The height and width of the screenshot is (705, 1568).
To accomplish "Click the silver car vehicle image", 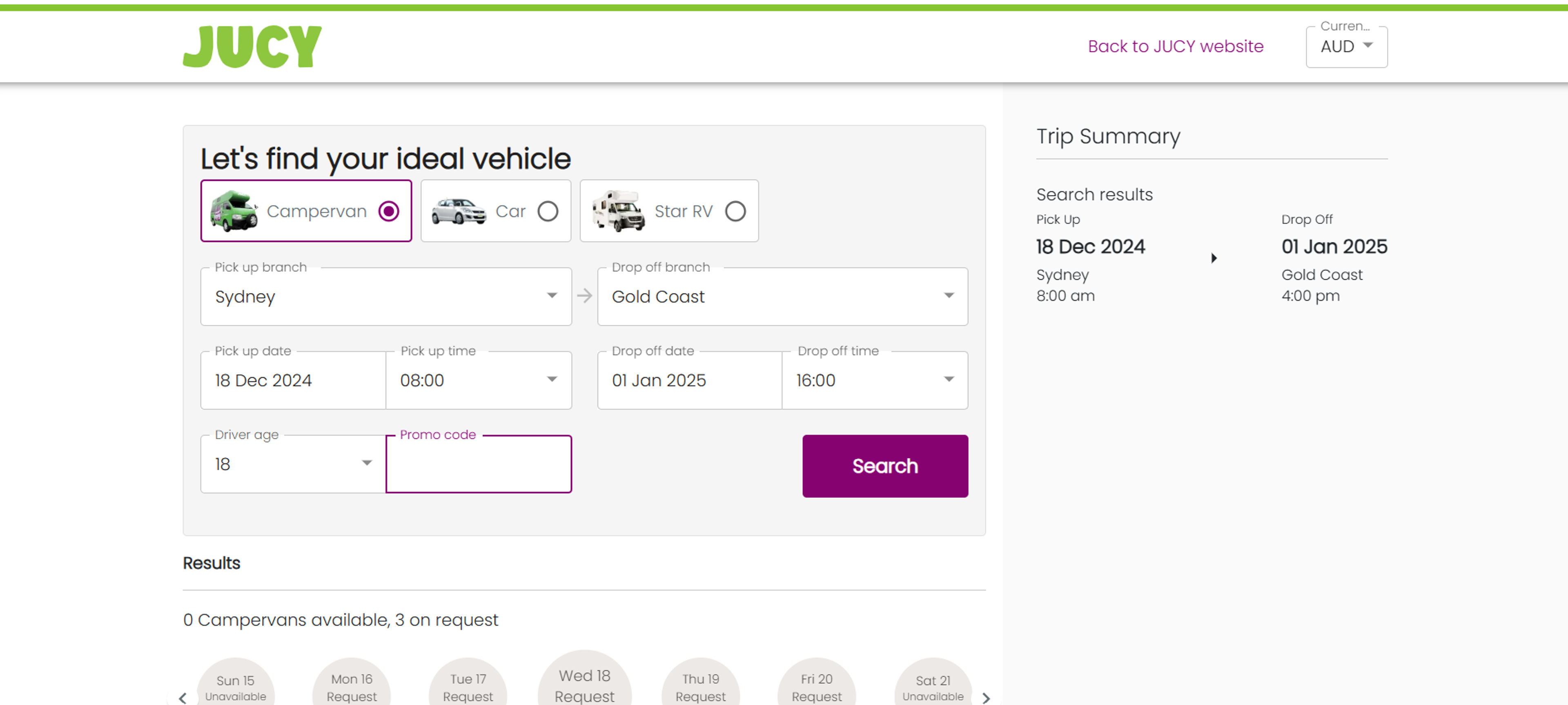I will [x=458, y=212].
